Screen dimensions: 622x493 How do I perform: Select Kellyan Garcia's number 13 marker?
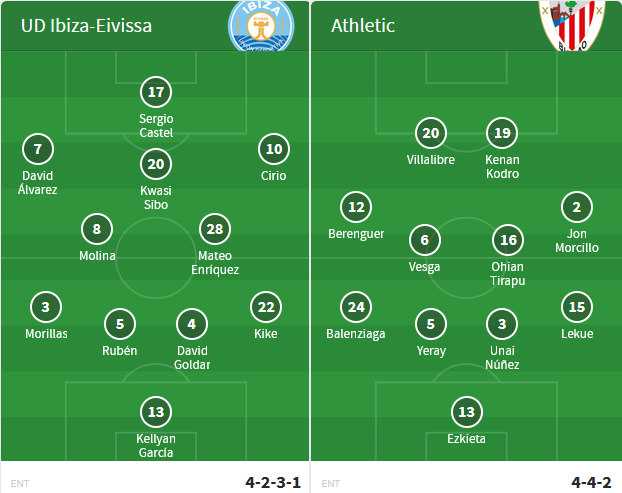click(x=155, y=411)
